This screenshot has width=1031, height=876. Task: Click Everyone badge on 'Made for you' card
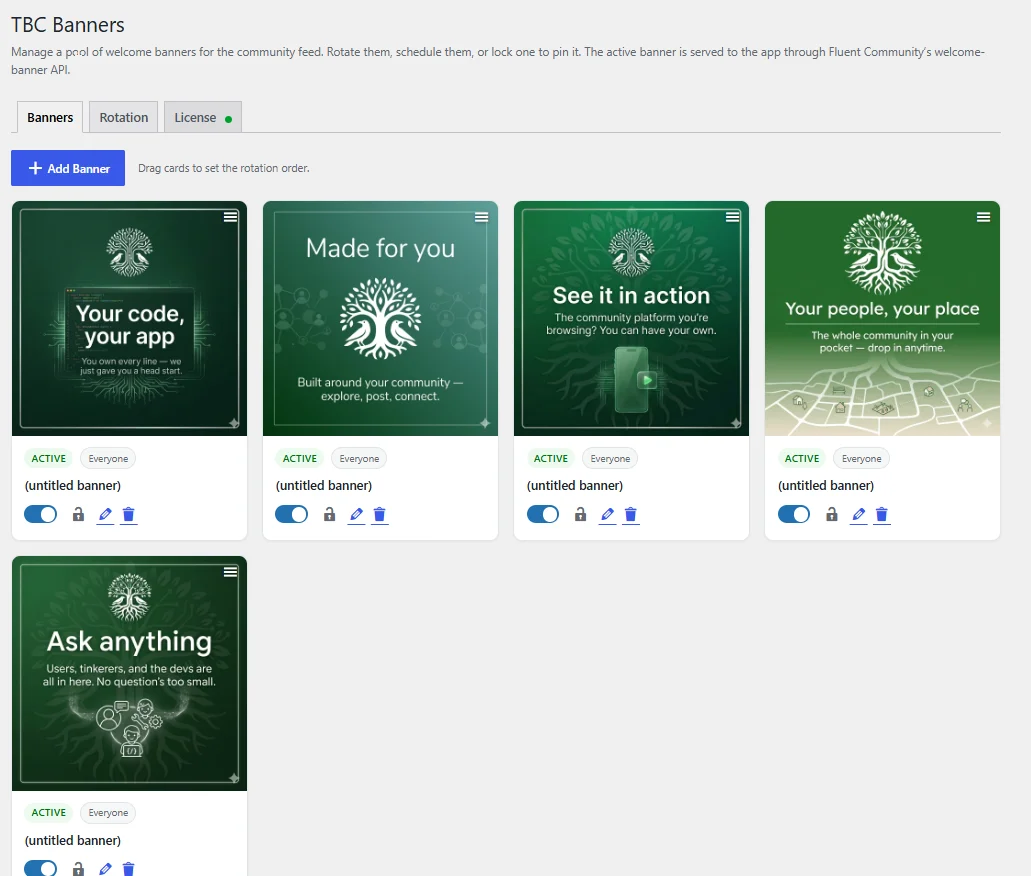click(x=359, y=458)
